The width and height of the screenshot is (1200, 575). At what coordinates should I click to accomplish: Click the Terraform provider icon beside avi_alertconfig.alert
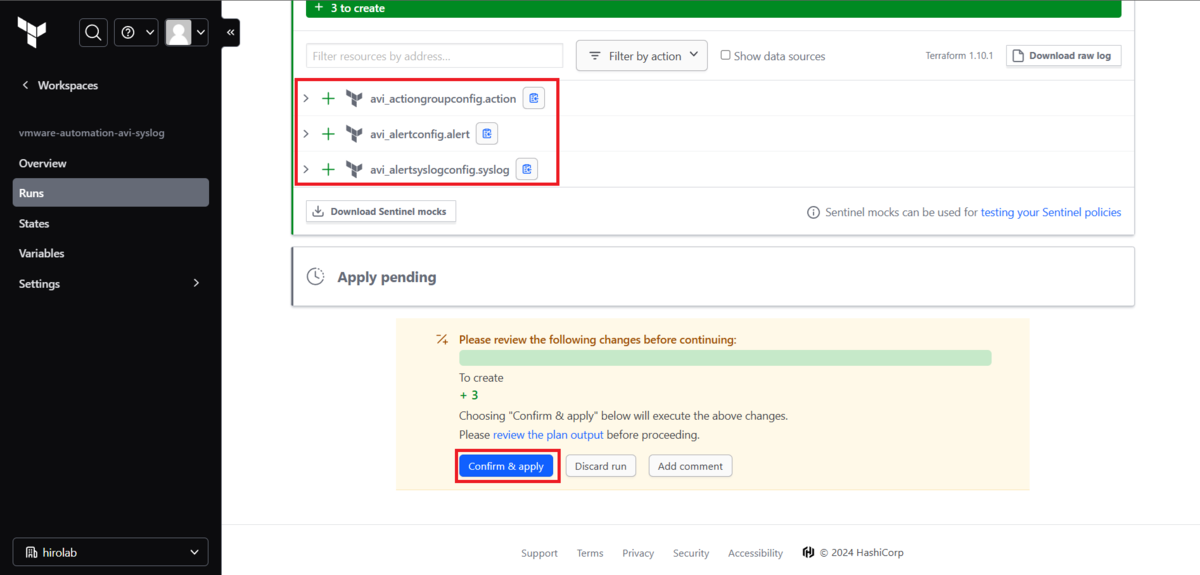point(354,134)
